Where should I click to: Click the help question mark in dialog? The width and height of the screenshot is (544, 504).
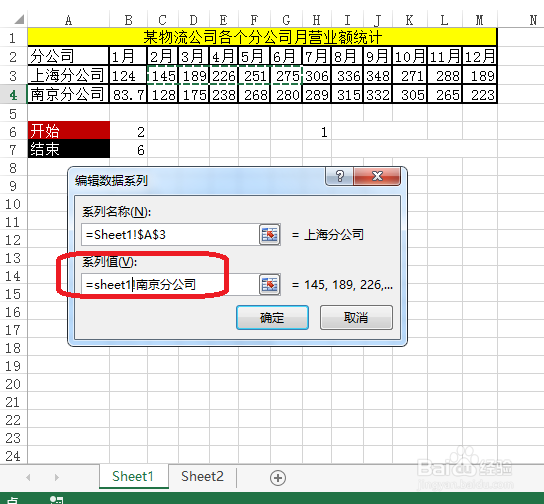click(340, 176)
